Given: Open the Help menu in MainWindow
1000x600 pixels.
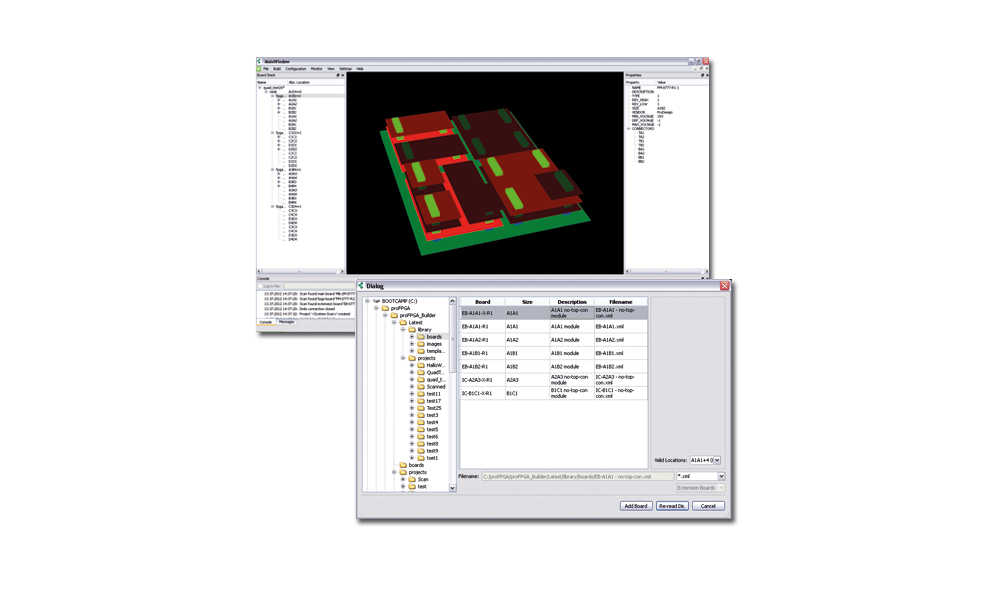Looking at the screenshot, I should point(360,68).
